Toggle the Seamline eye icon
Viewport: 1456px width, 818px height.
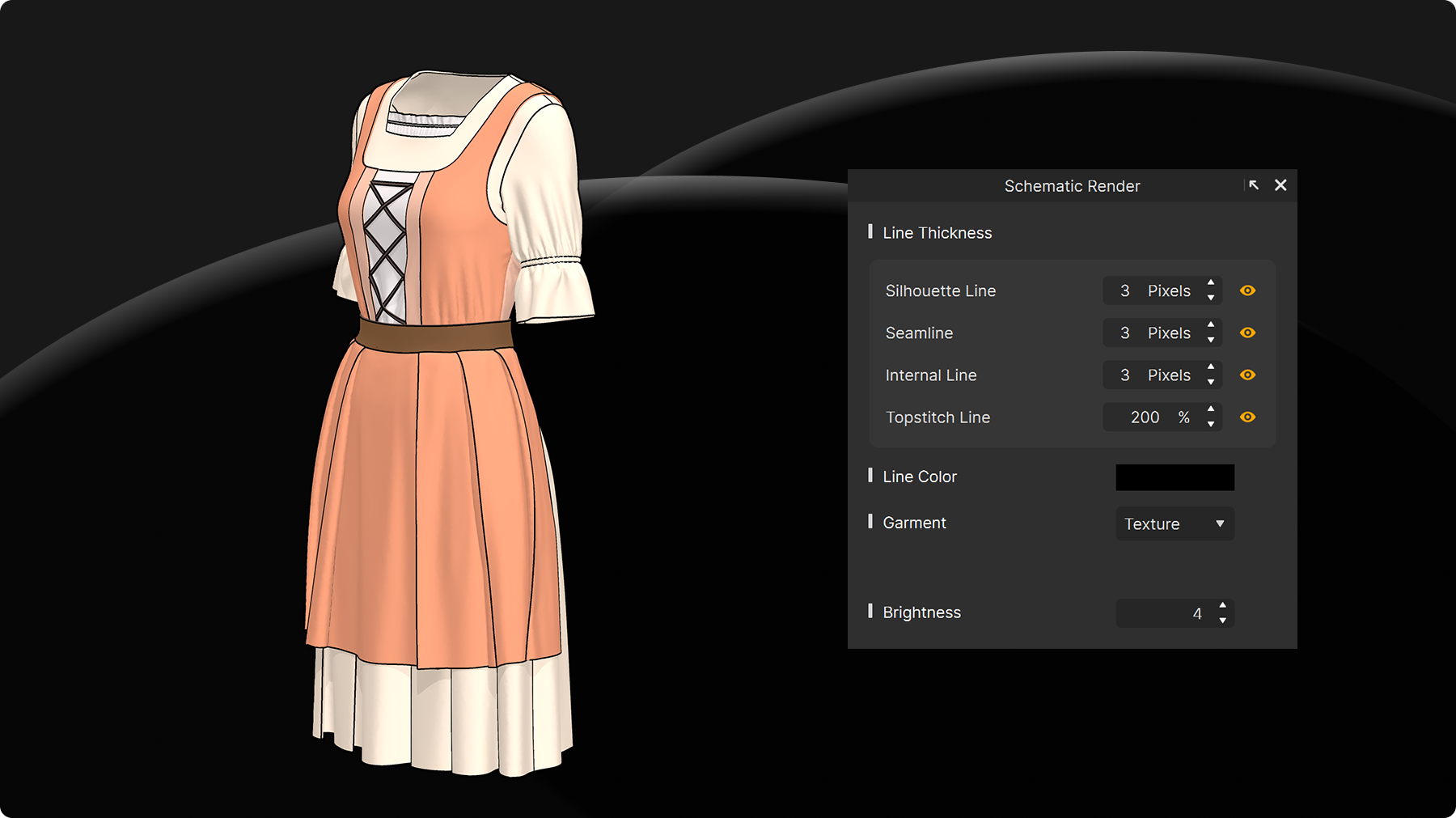tap(1247, 333)
